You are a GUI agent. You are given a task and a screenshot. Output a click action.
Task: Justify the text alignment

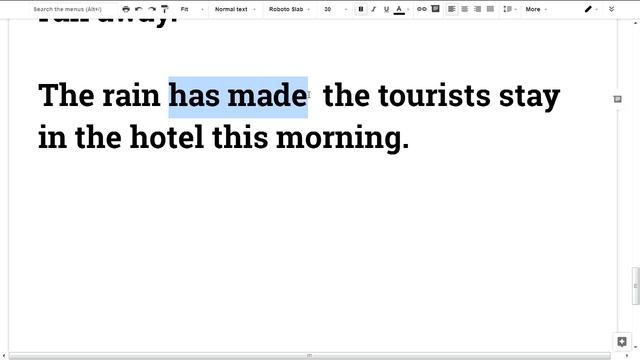coord(490,9)
